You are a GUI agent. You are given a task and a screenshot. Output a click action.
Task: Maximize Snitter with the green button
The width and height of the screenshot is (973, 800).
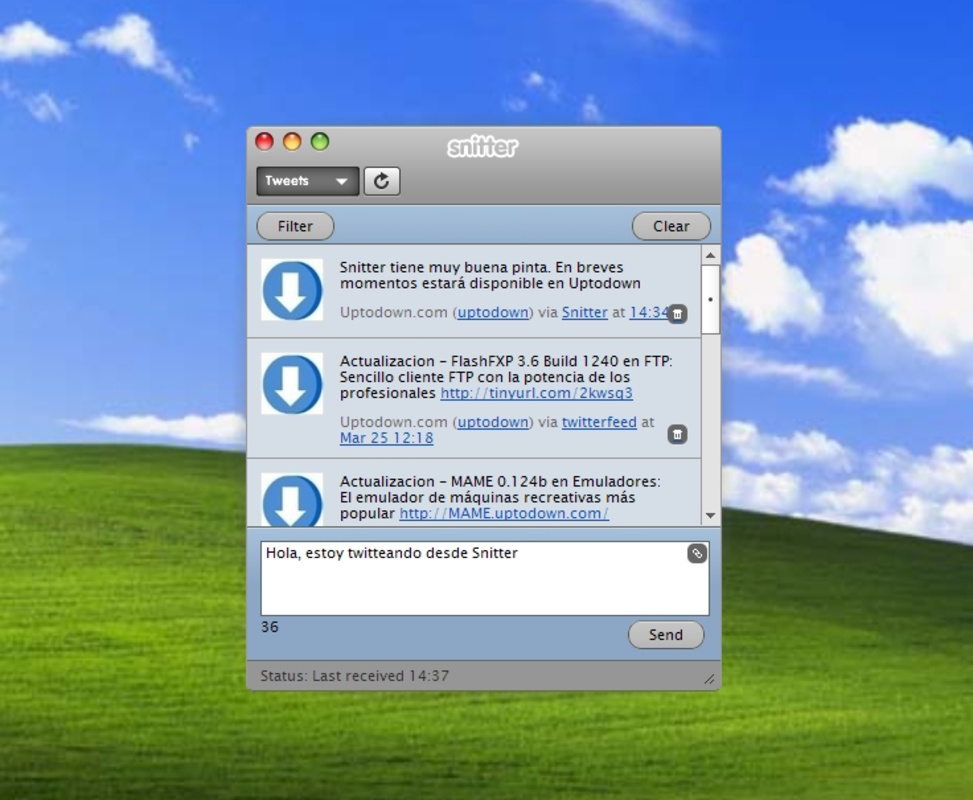pyautogui.click(x=320, y=142)
